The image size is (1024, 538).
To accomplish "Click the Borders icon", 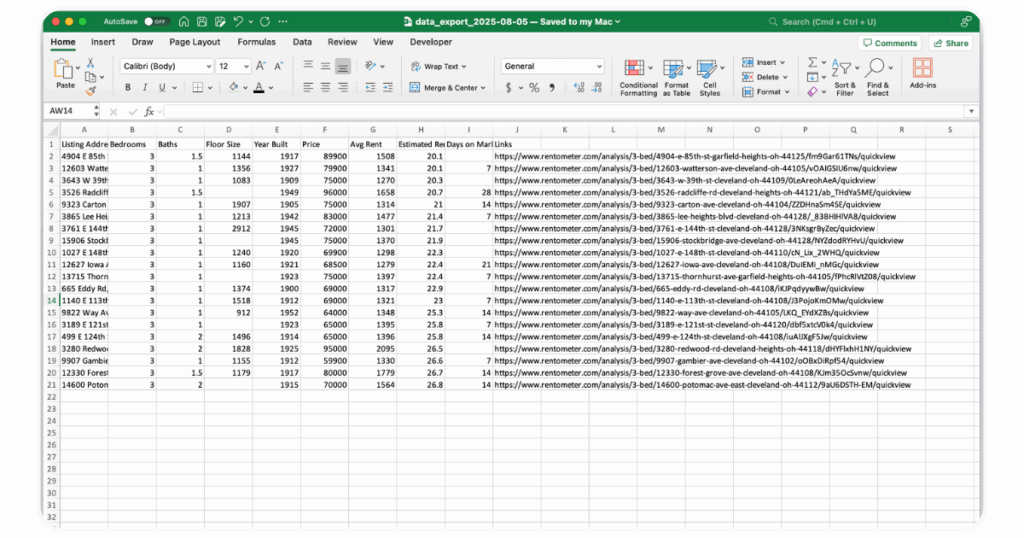I will tap(198, 87).
